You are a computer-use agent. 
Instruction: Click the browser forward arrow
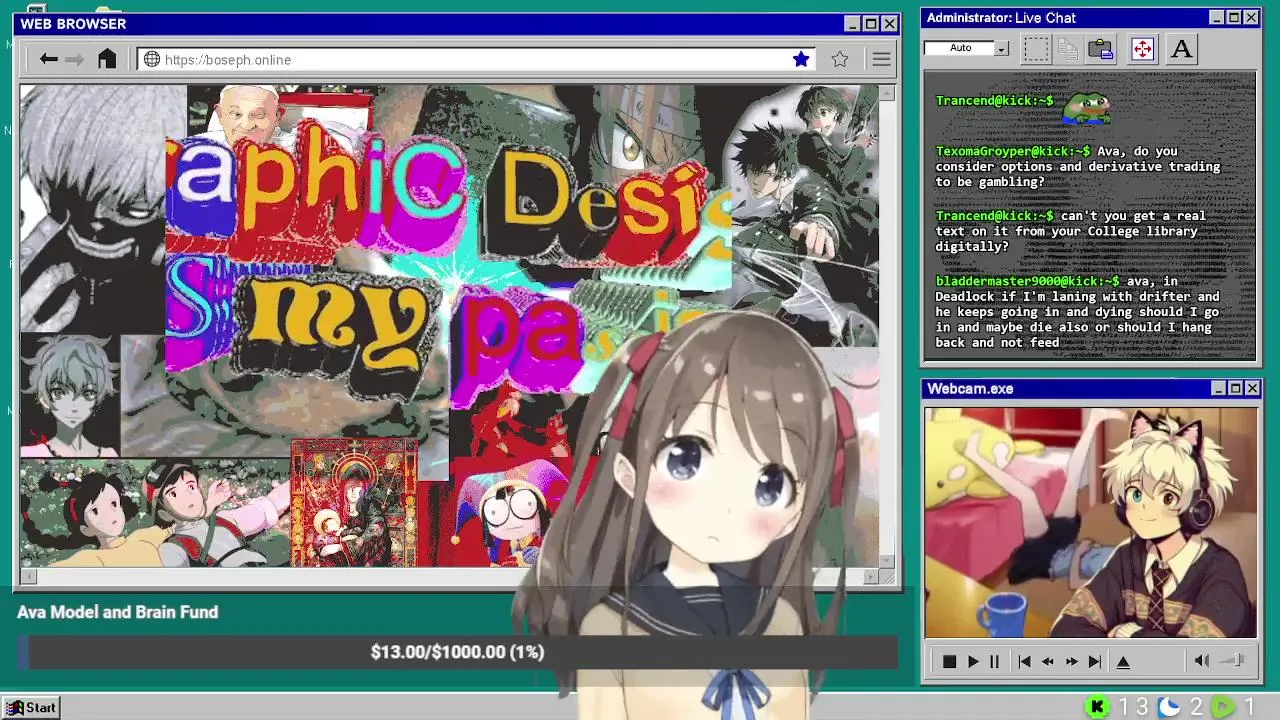75,59
